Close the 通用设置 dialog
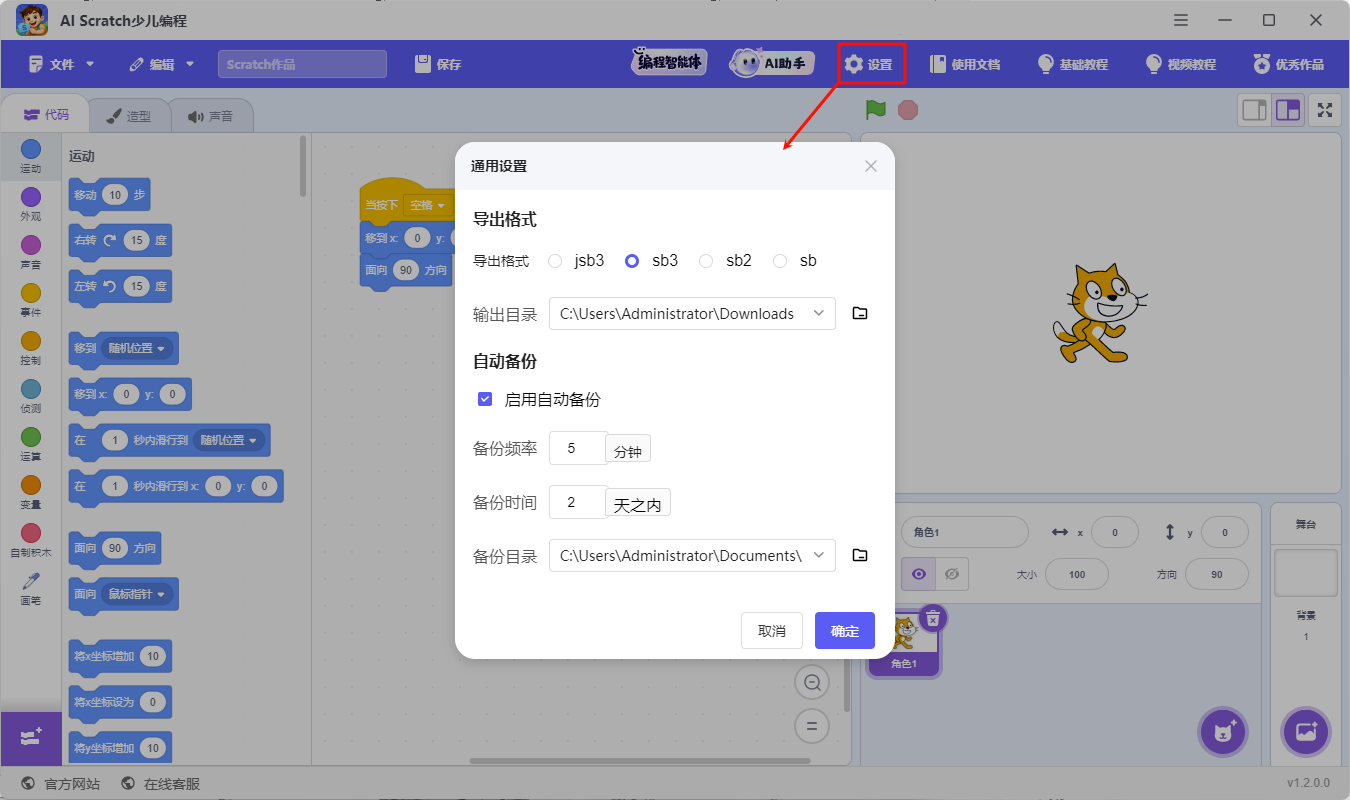 (x=871, y=166)
